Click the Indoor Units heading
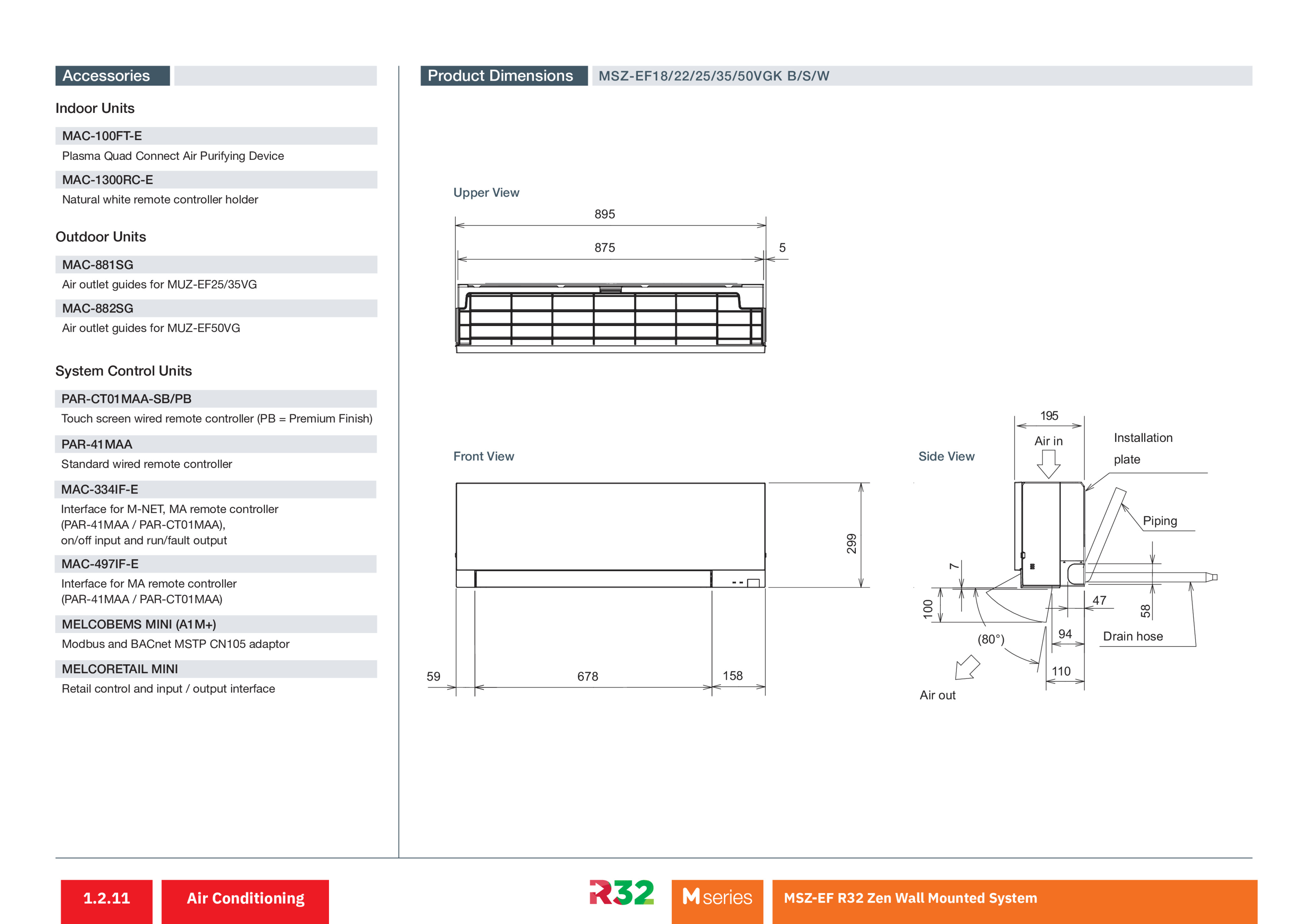The image size is (1307, 924). (95, 108)
